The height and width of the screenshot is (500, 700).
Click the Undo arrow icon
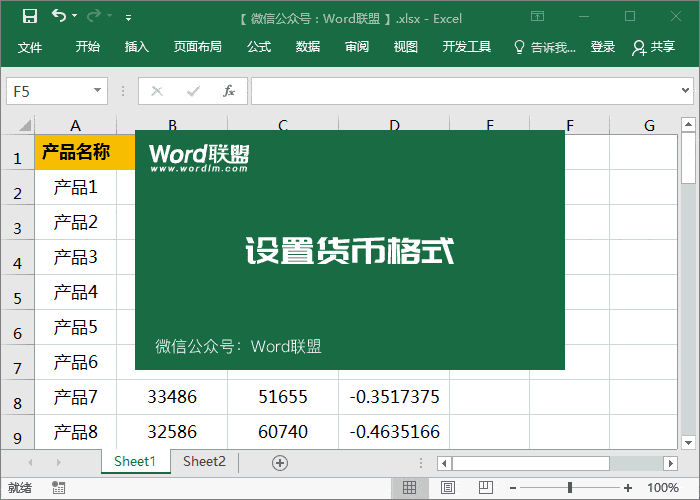(x=58, y=16)
